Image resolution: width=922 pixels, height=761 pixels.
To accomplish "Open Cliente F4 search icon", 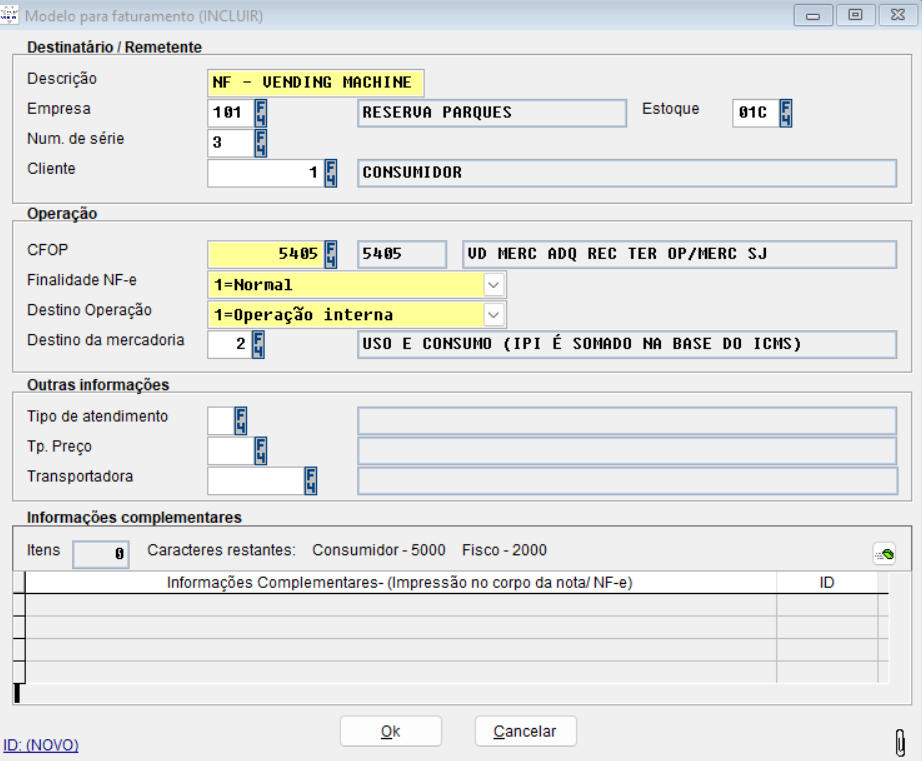I will pos(331,173).
